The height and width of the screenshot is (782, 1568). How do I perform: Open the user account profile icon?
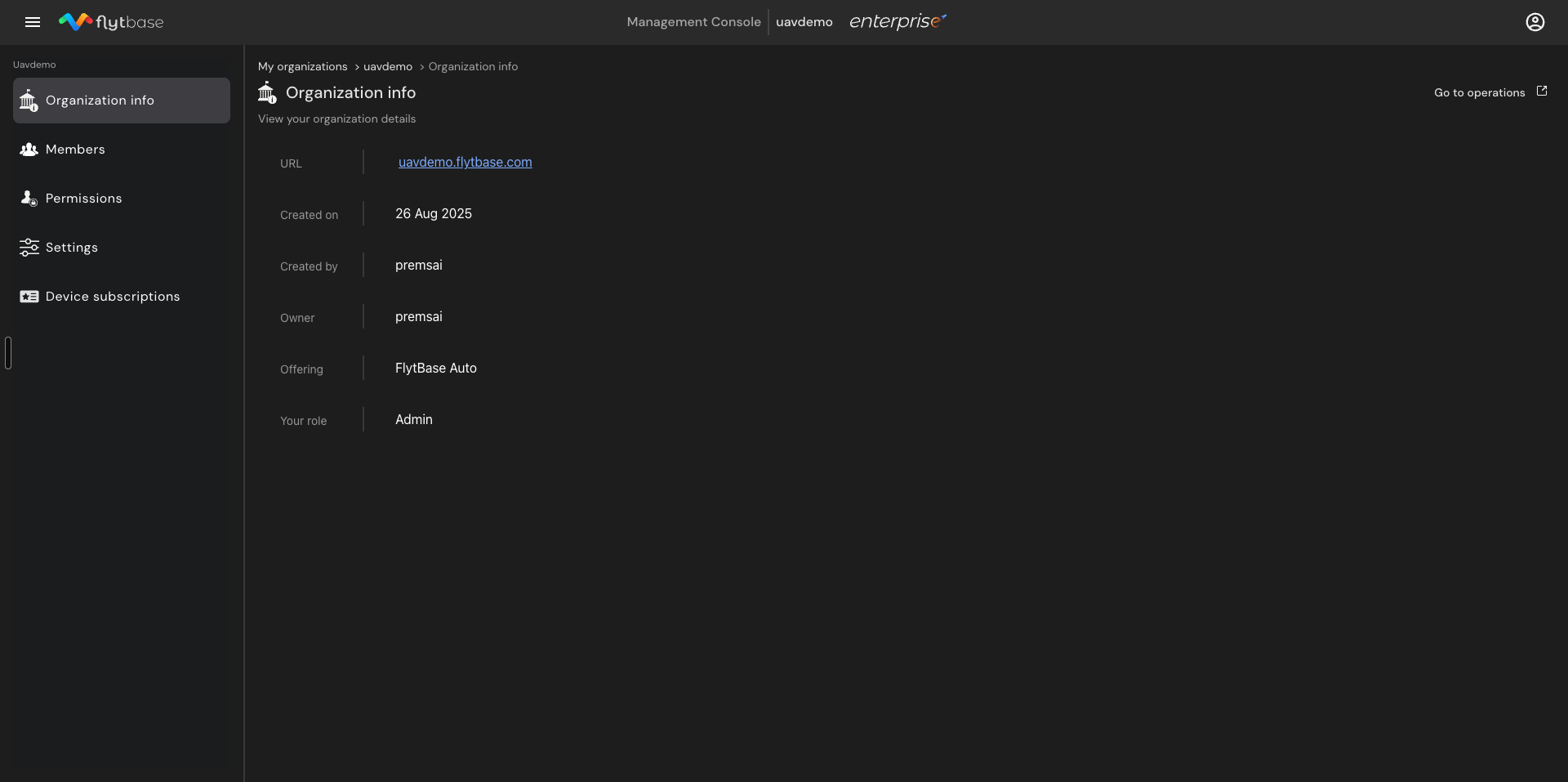(x=1535, y=22)
